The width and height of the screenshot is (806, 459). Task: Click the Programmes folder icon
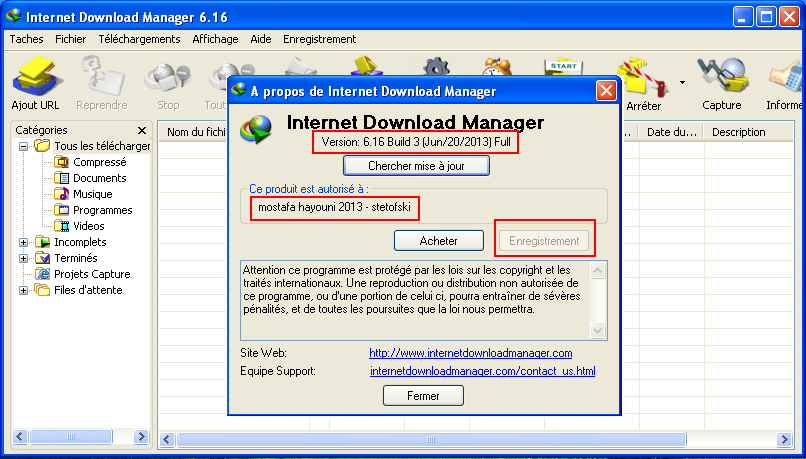(62, 210)
